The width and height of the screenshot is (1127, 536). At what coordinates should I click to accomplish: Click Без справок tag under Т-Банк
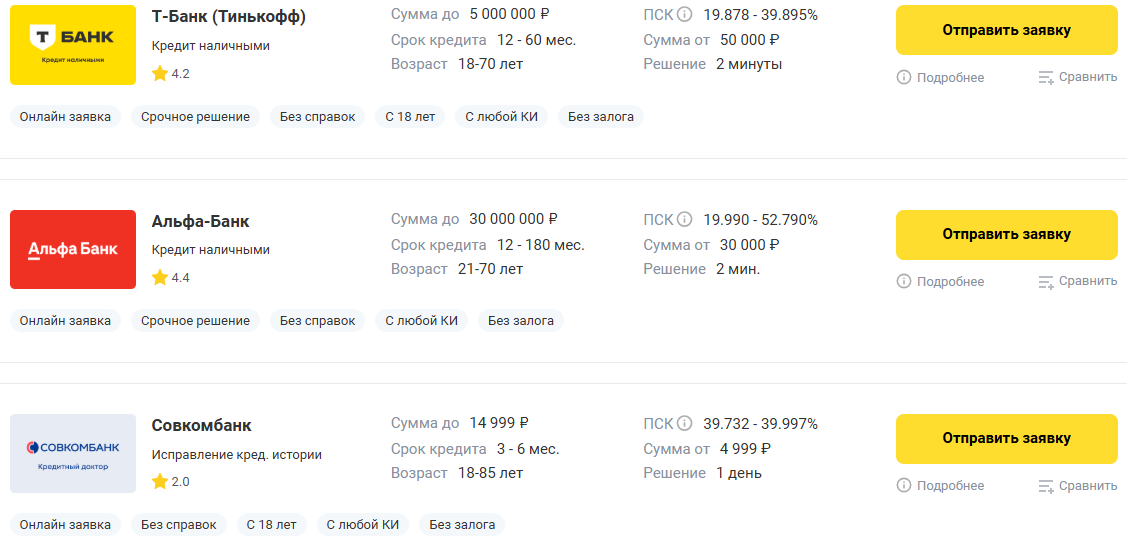[318, 116]
